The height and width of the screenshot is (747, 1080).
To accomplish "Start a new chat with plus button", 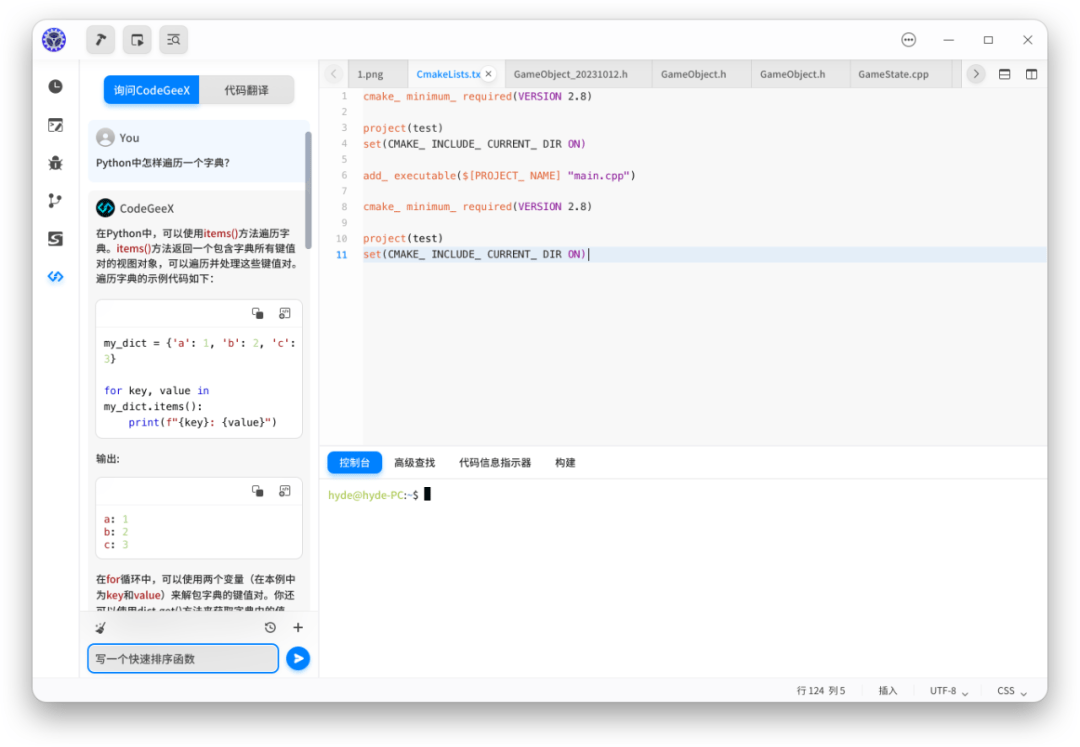I will click(x=298, y=627).
